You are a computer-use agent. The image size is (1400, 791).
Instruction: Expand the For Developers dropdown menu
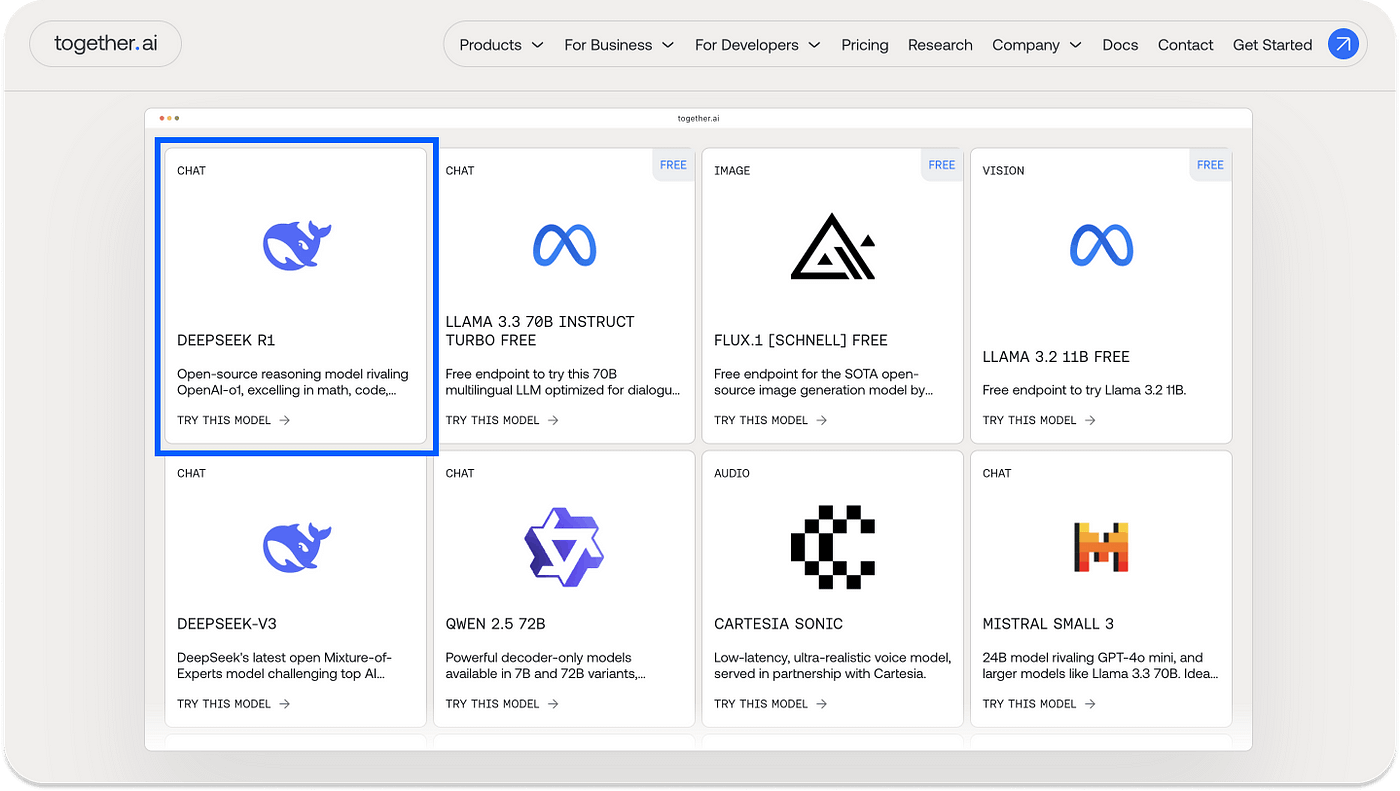[757, 45]
